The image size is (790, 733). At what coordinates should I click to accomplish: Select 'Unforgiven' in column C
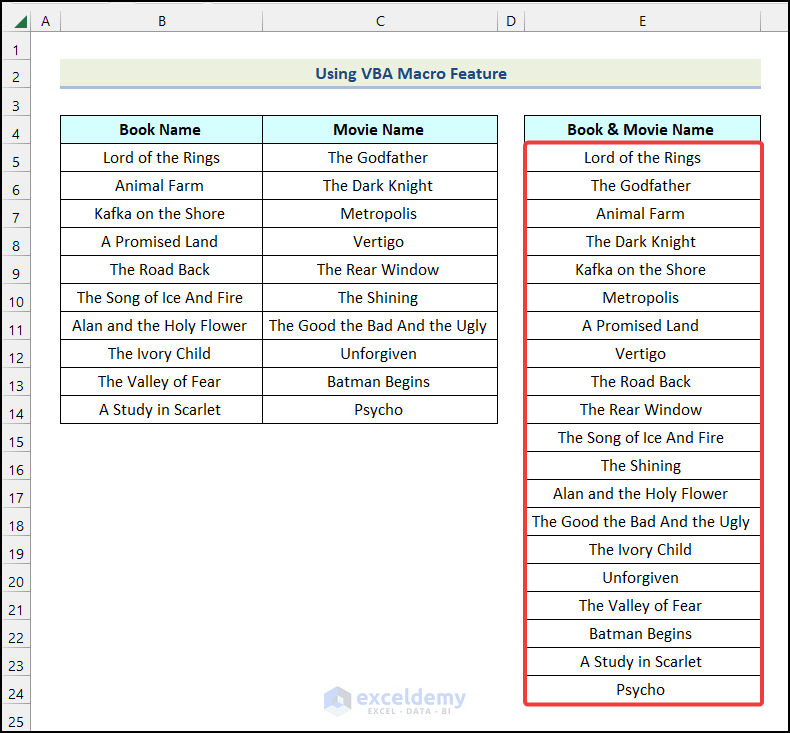click(380, 354)
